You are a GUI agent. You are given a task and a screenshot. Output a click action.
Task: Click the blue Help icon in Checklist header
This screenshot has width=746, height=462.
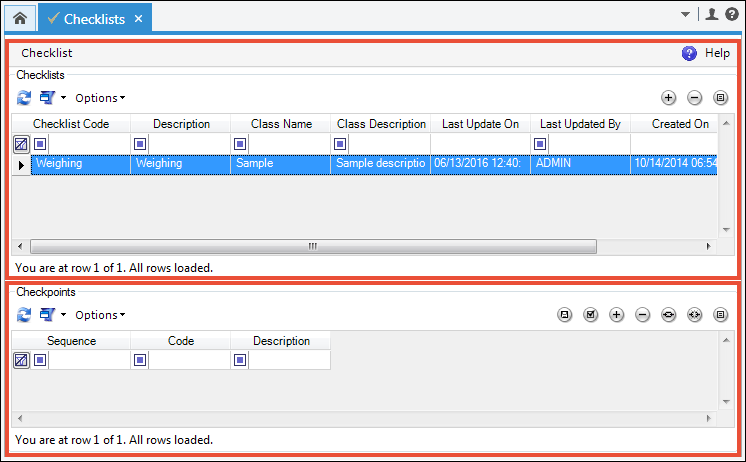click(x=689, y=53)
